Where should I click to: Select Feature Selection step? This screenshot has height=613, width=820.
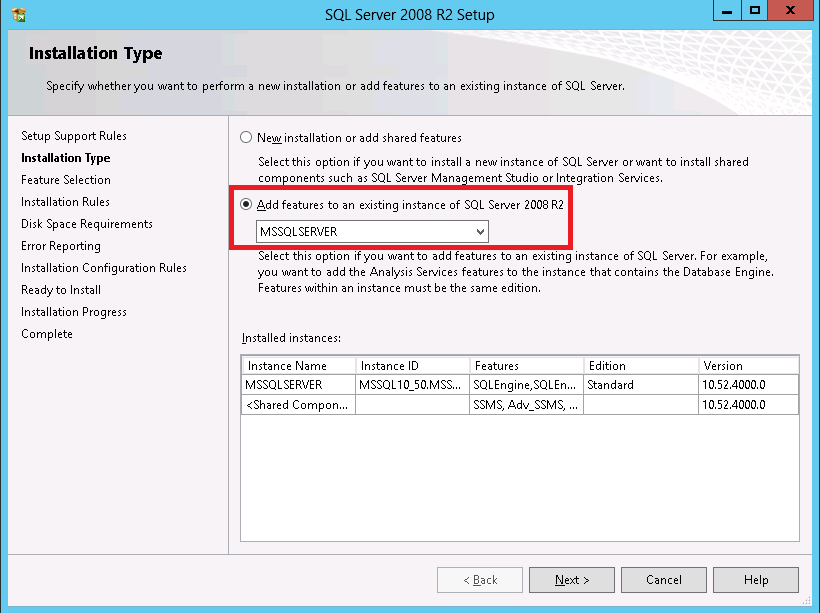pos(65,180)
